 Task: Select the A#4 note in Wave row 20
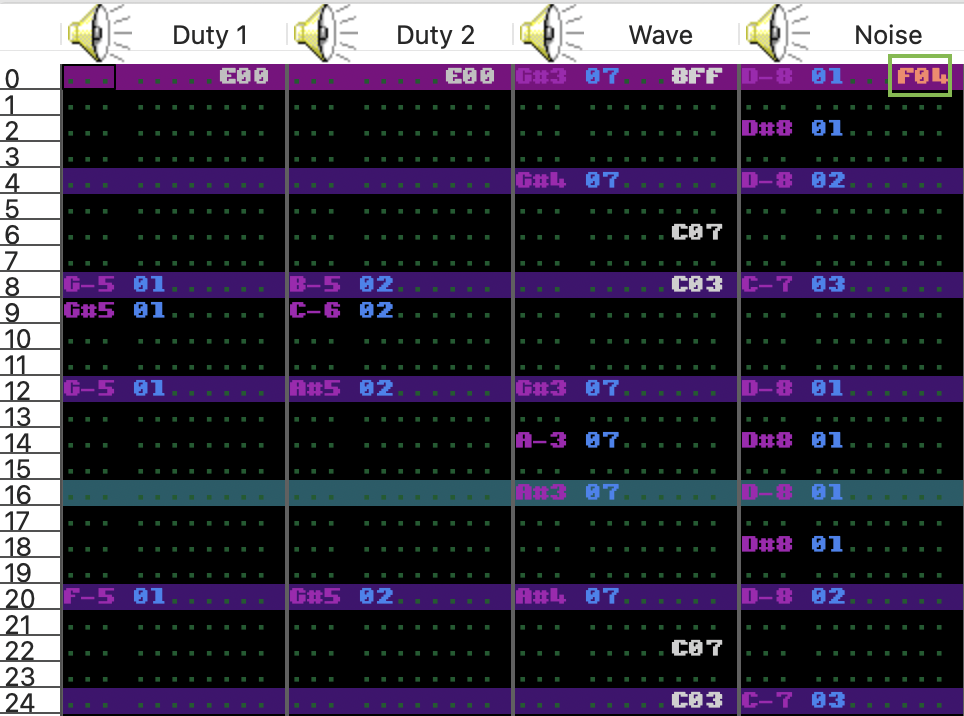pos(541,596)
